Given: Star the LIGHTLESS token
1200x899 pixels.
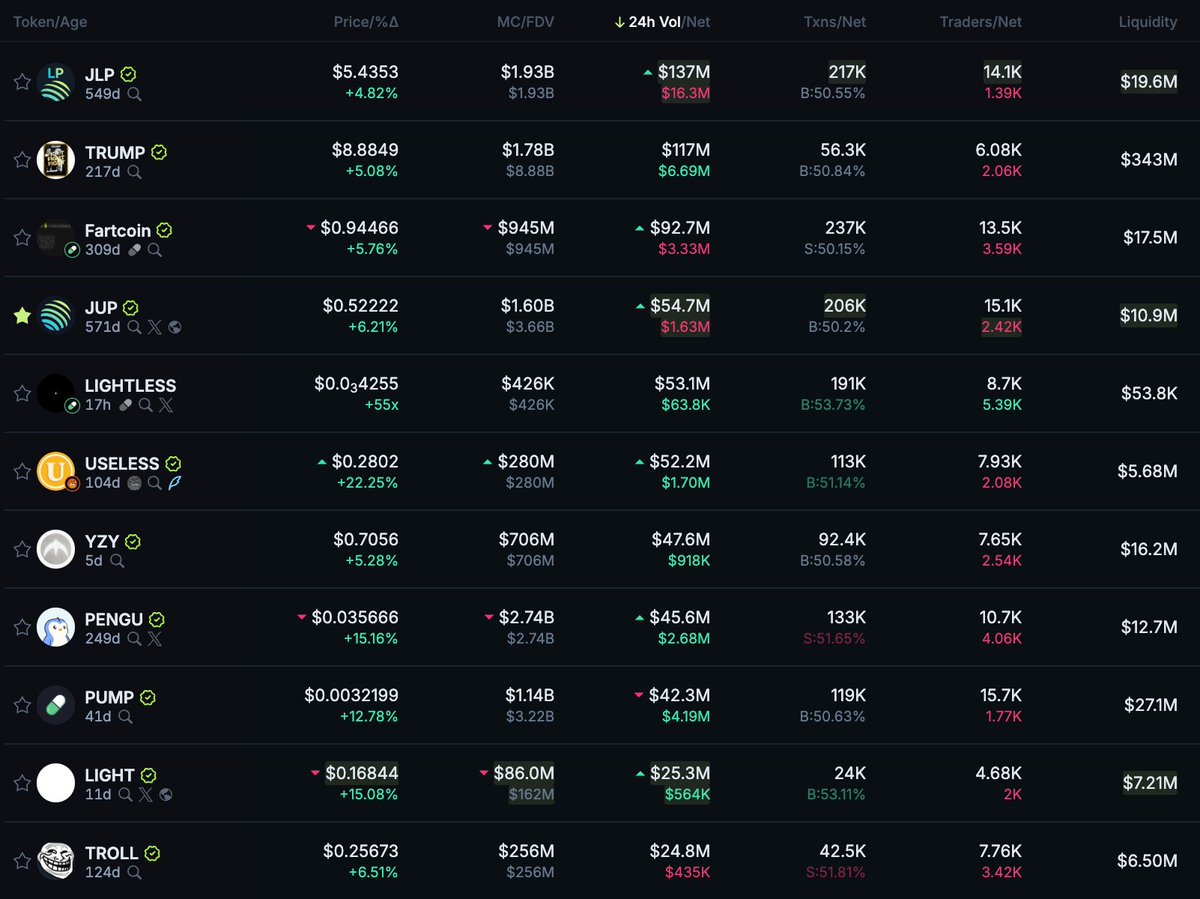Looking at the screenshot, I should (22, 394).
